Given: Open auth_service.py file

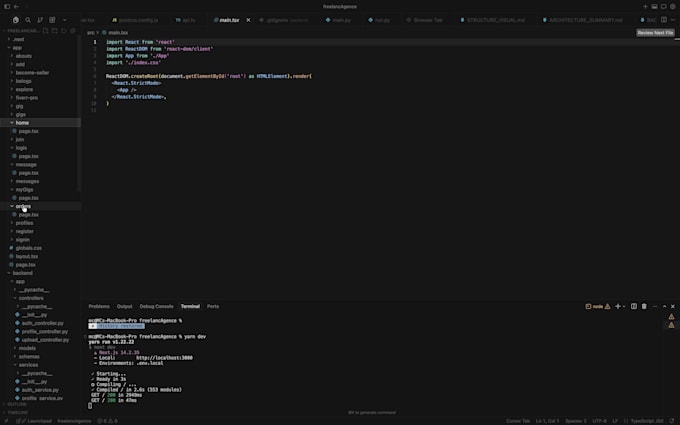Looking at the screenshot, I should pyautogui.click(x=40, y=390).
